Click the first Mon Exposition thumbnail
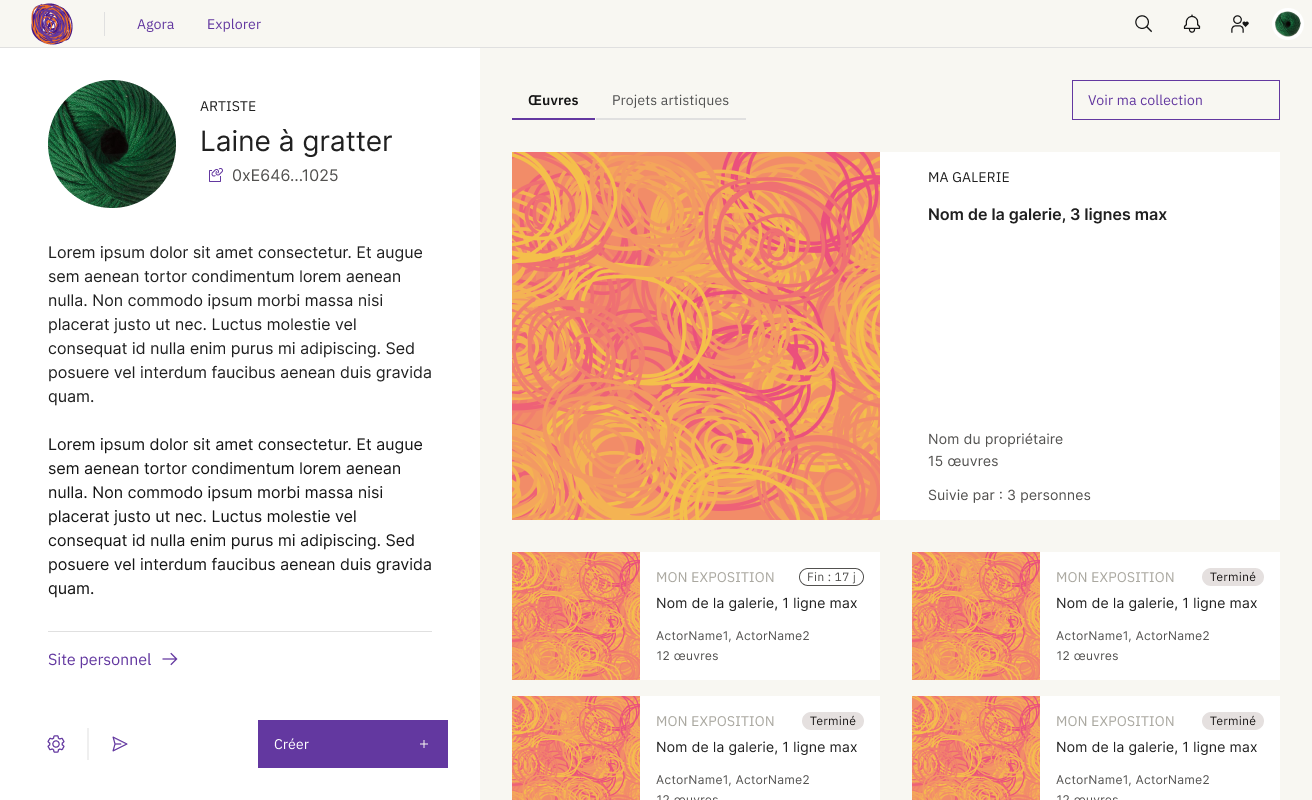The image size is (1312, 800). (x=576, y=616)
